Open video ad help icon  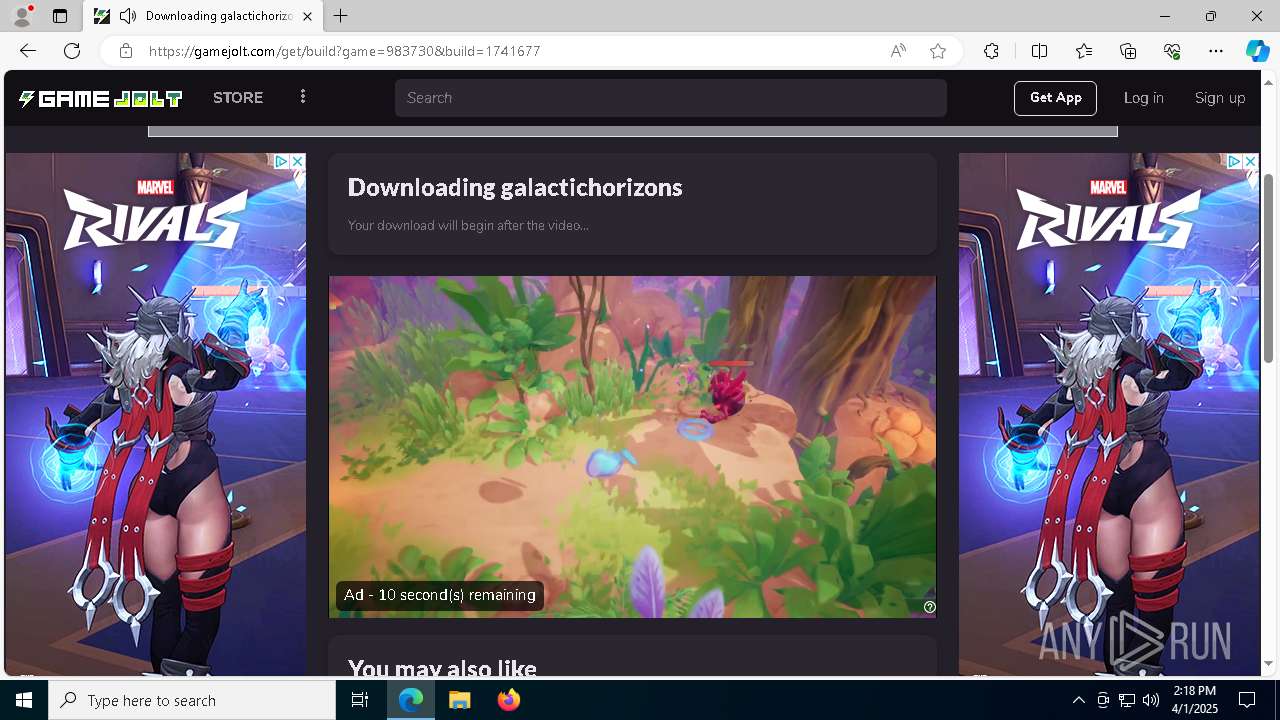[930, 607]
